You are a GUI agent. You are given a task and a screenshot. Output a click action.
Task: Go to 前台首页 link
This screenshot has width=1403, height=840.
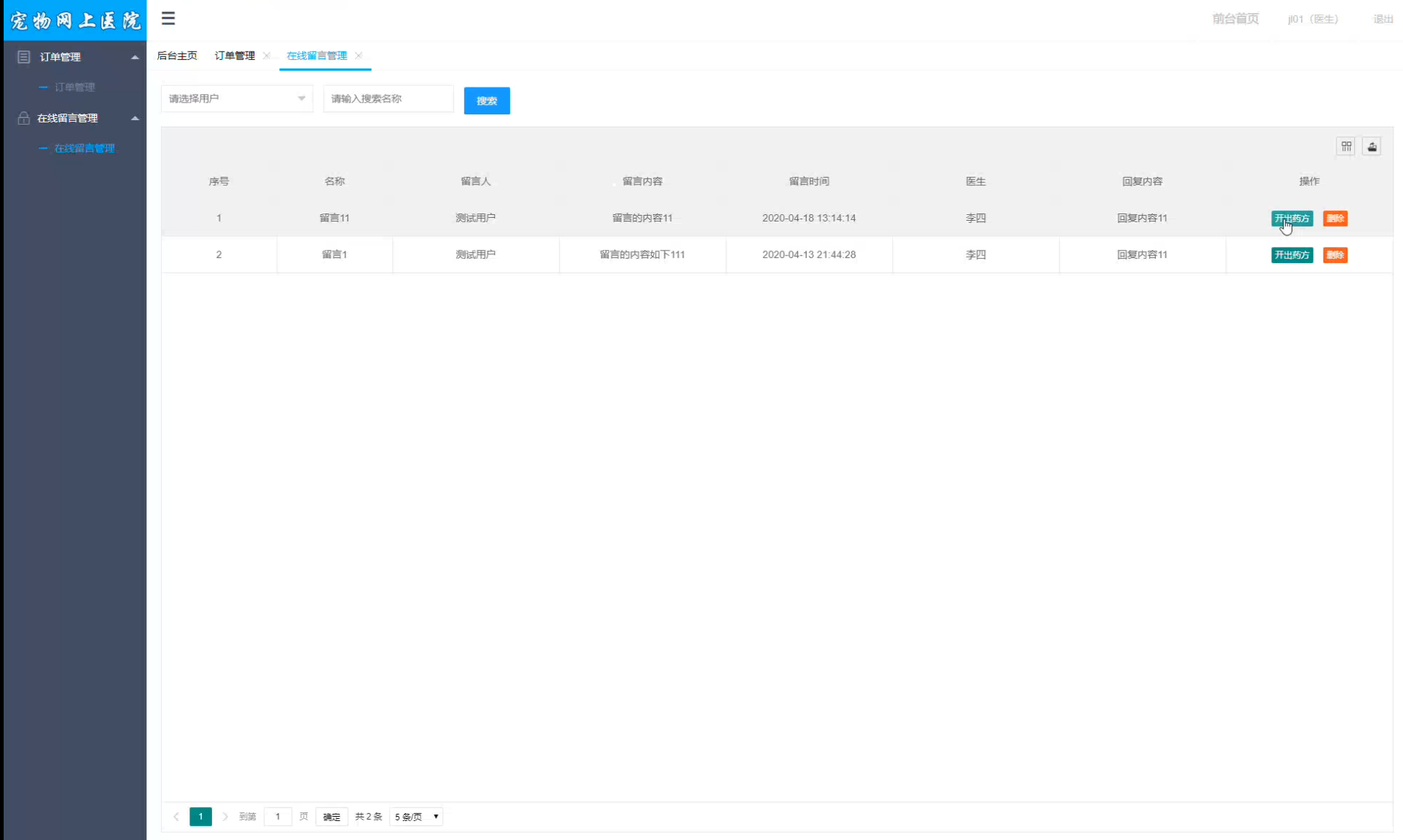1235,19
